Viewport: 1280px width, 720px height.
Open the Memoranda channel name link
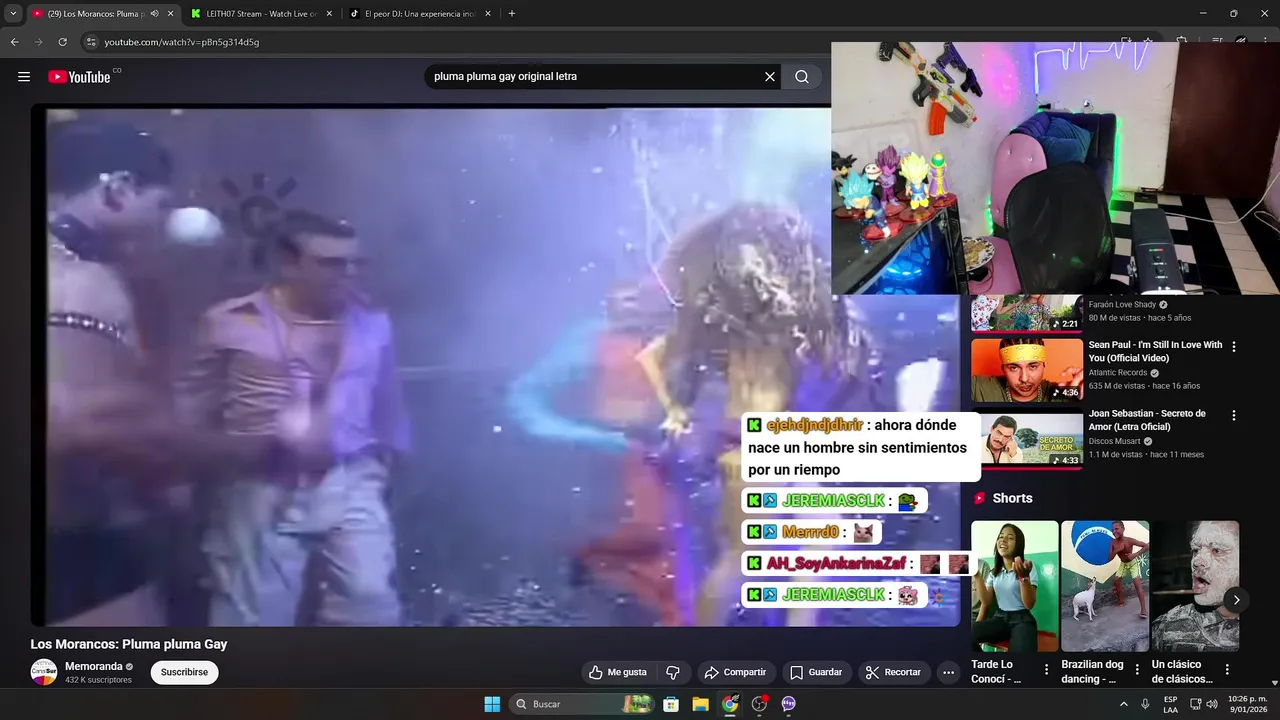point(94,666)
